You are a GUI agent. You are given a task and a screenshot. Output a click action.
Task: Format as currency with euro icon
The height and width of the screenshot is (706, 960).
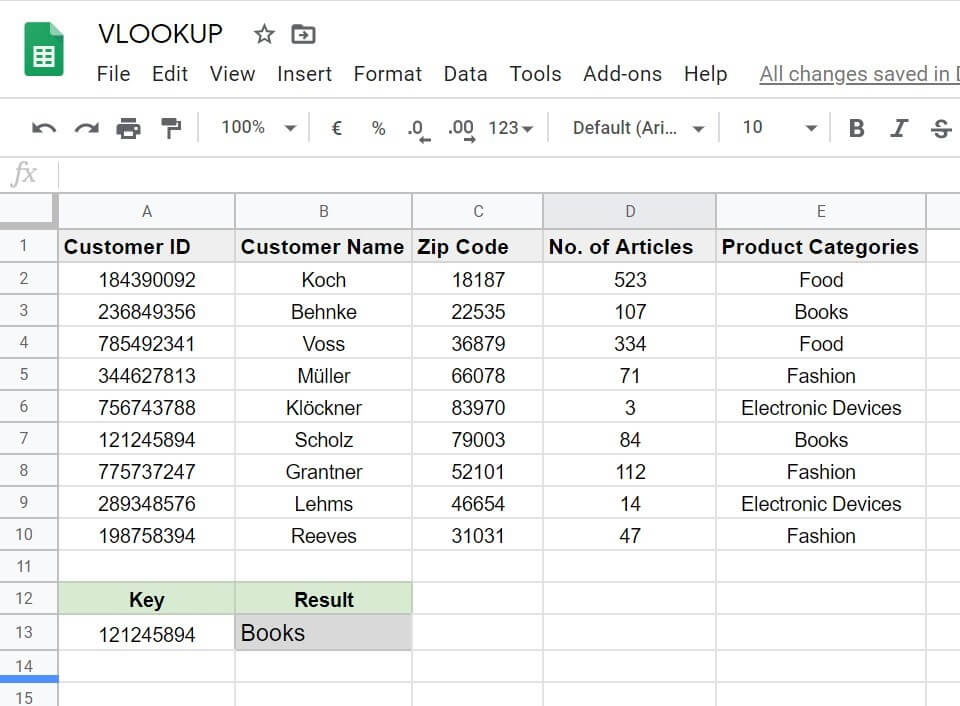tap(336, 128)
